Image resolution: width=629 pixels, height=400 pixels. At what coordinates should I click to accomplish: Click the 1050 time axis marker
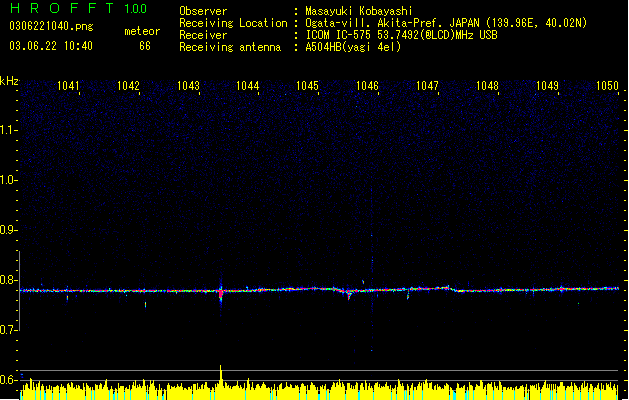[607, 86]
